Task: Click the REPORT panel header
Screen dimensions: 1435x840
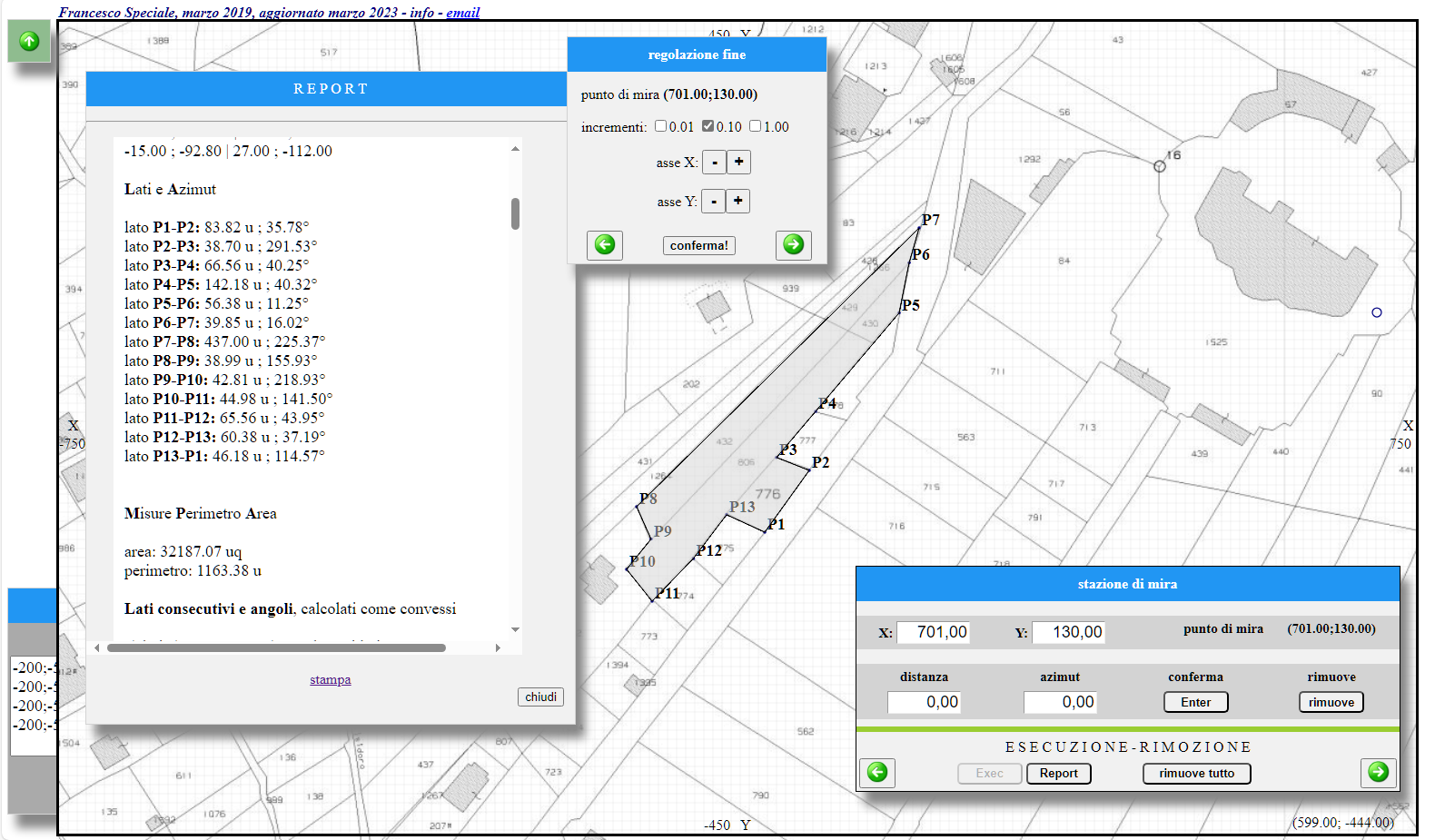Action: 331,89
